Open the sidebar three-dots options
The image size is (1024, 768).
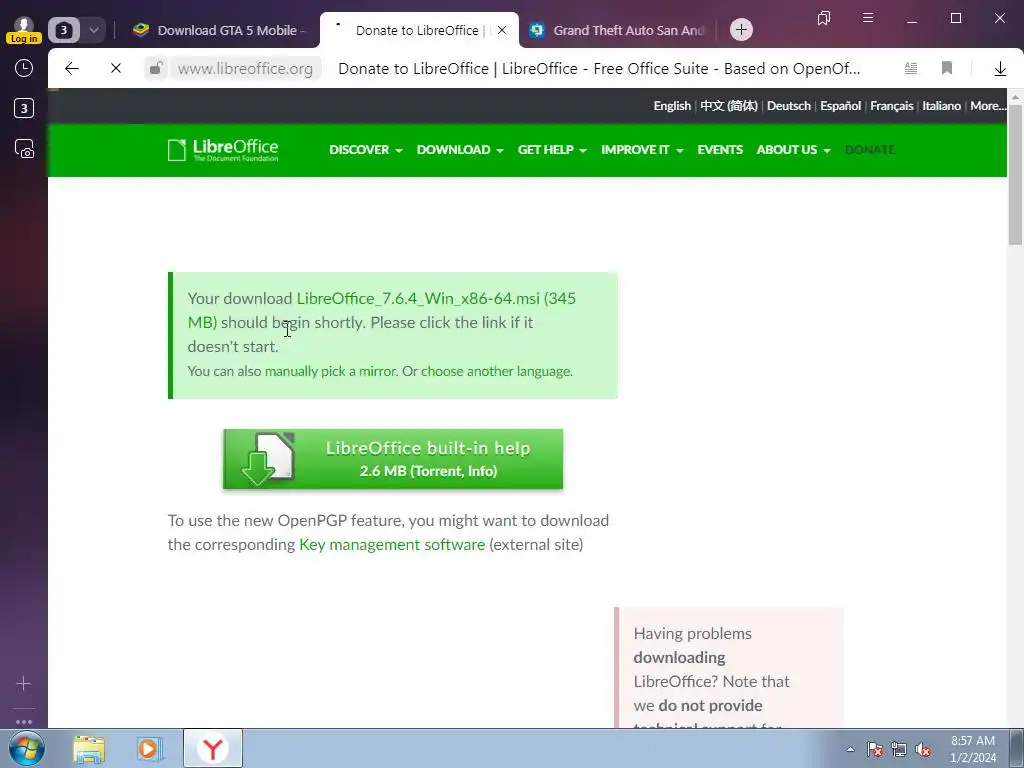pyautogui.click(x=24, y=722)
